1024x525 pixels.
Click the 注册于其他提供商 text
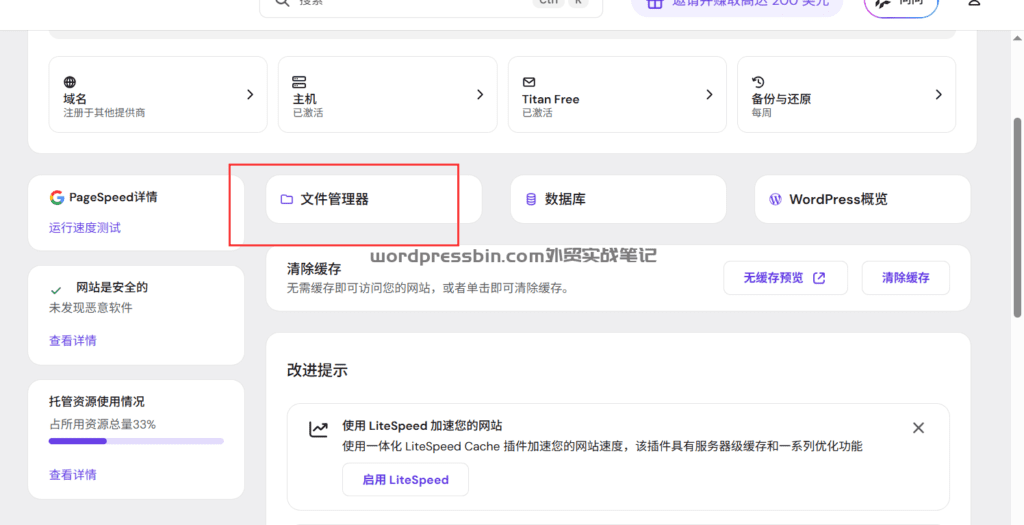click(x=104, y=113)
